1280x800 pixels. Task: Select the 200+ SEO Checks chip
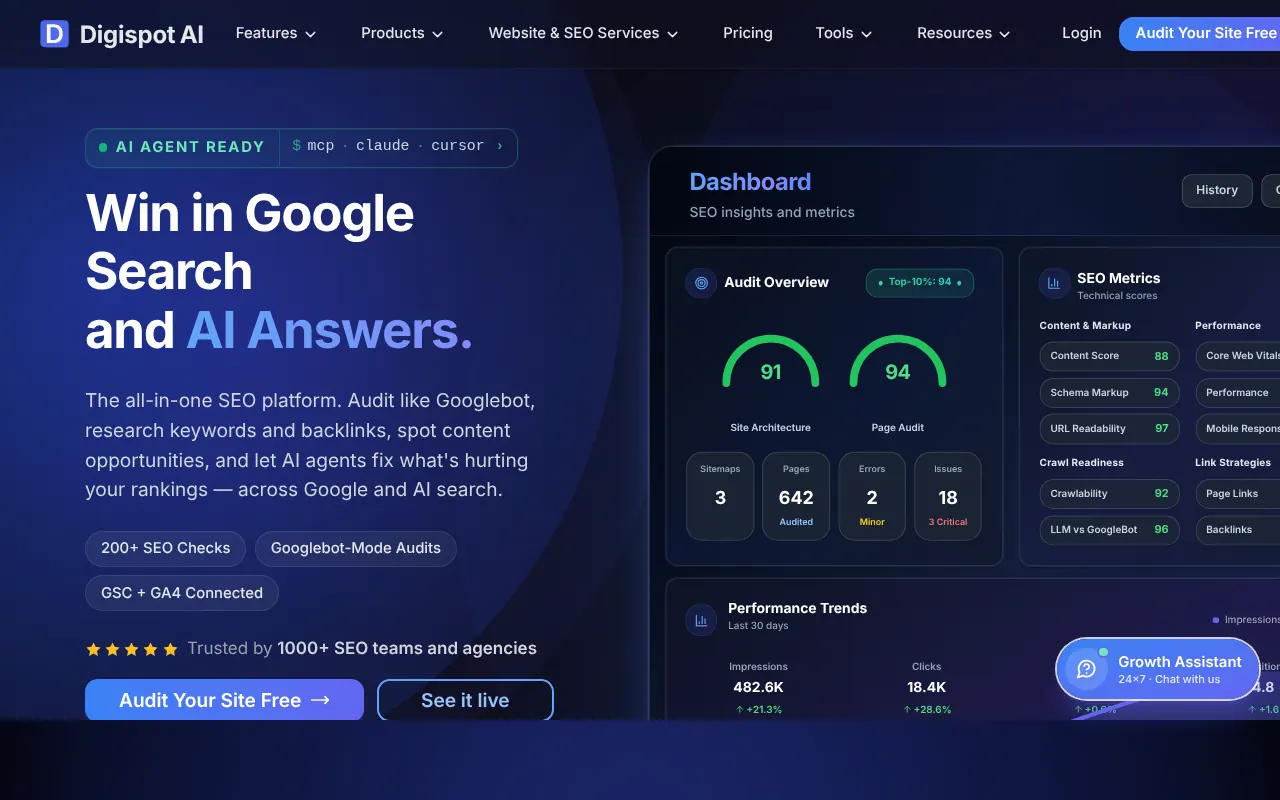point(166,548)
